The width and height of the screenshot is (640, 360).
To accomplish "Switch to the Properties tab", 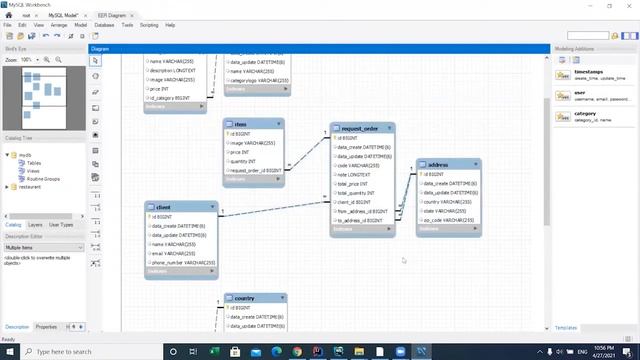I will click(x=46, y=327).
